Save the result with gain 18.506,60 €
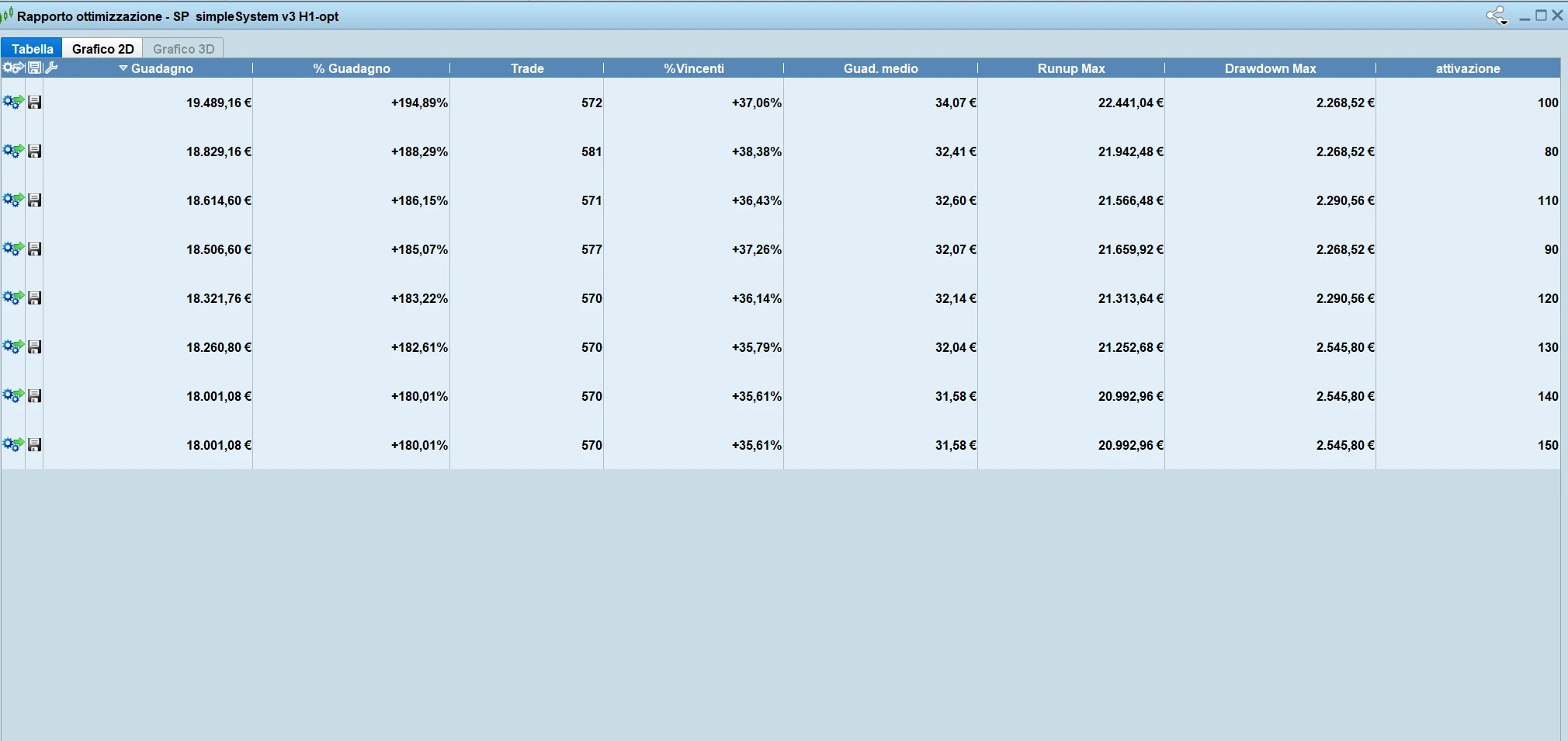Image resolution: width=1568 pixels, height=741 pixels. click(34, 249)
